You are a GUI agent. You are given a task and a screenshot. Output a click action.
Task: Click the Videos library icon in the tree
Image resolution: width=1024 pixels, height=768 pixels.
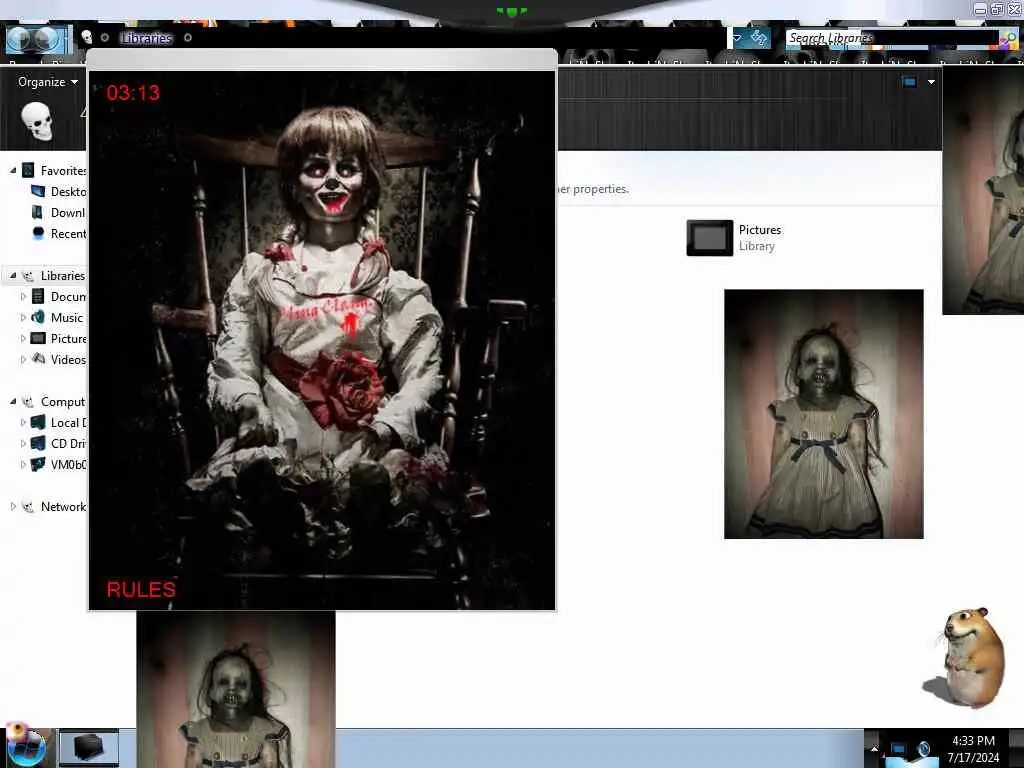coord(39,359)
